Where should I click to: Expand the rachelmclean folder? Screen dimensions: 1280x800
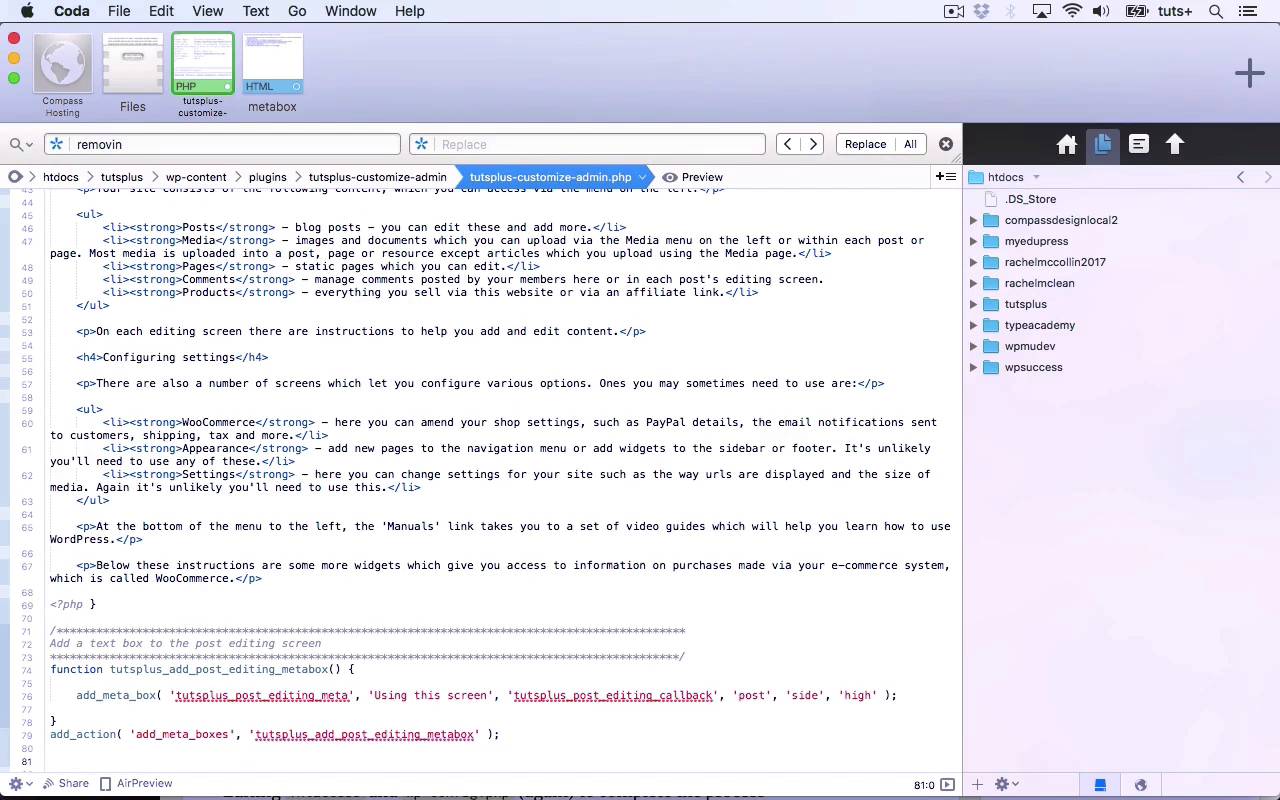tap(974, 283)
